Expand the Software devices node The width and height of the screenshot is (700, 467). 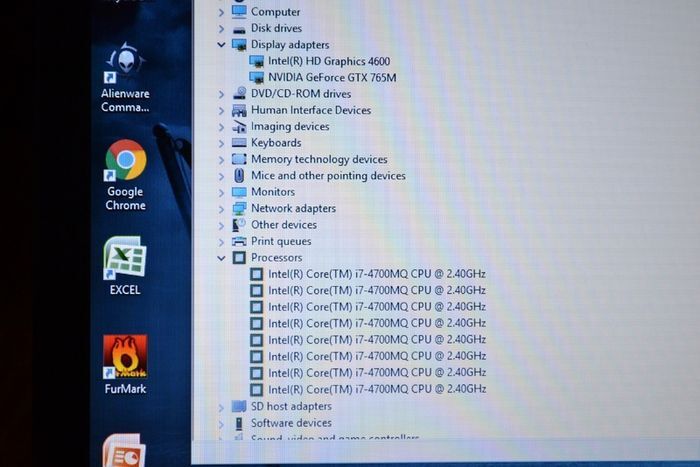coord(221,424)
